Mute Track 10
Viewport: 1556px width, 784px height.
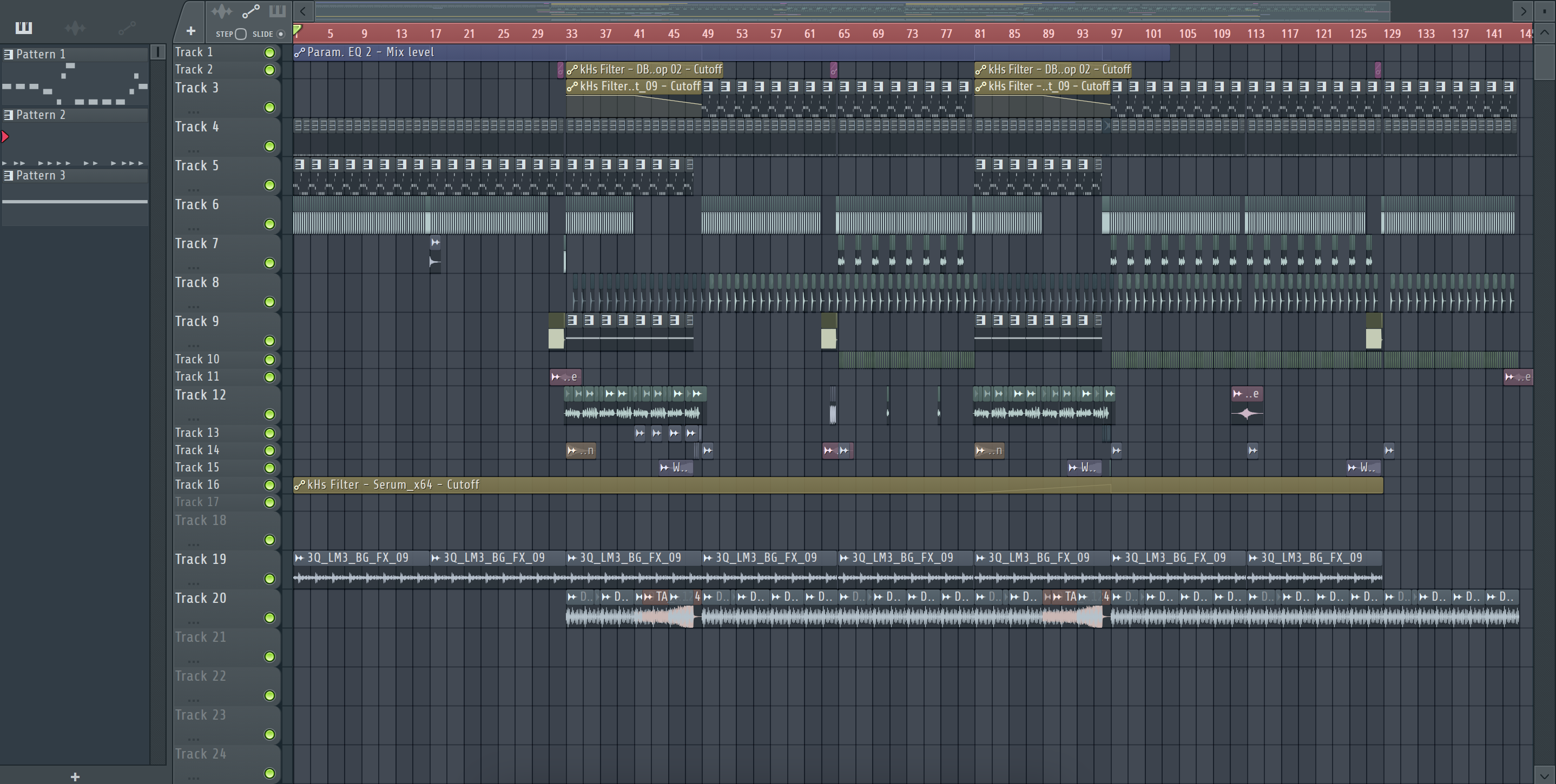point(269,360)
